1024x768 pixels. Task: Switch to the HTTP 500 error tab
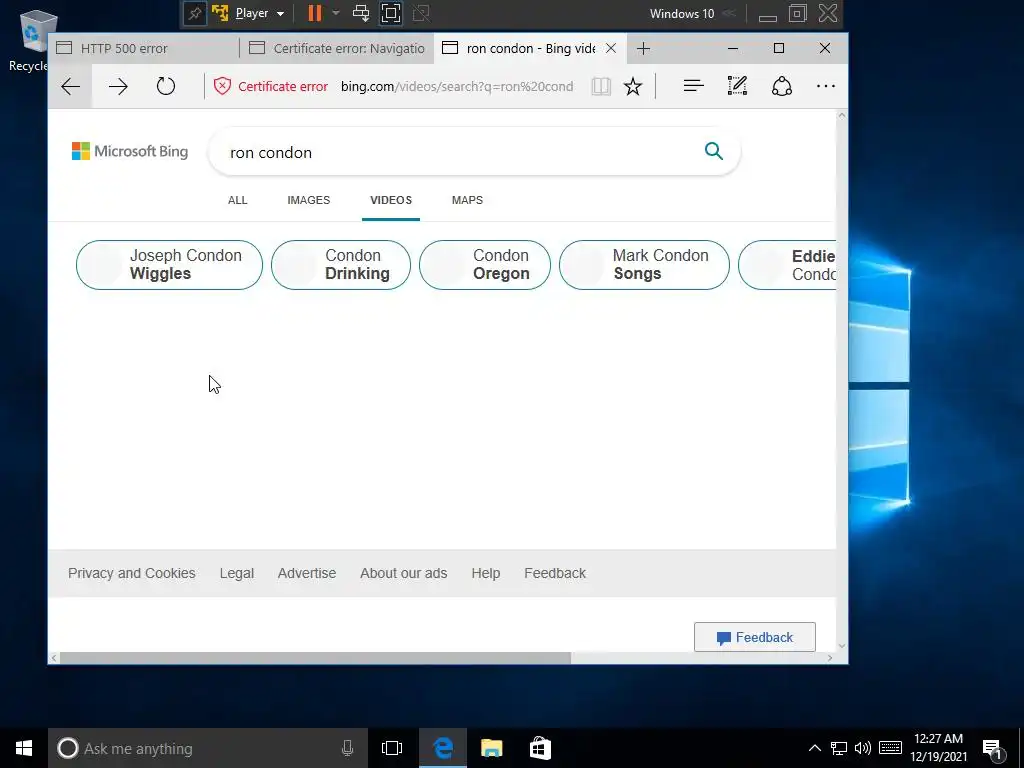(144, 48)
